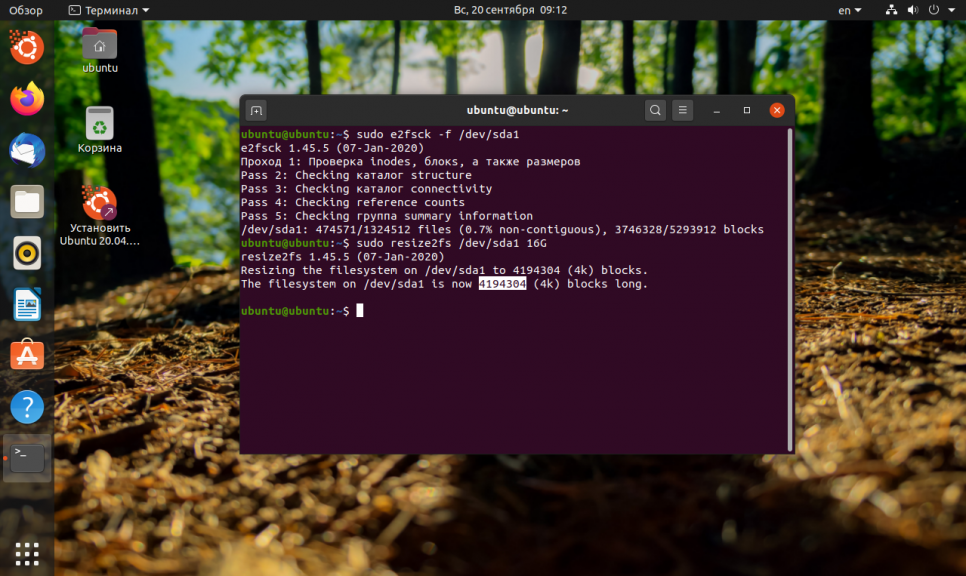Launch Firefox from the dock

point(26,99)
